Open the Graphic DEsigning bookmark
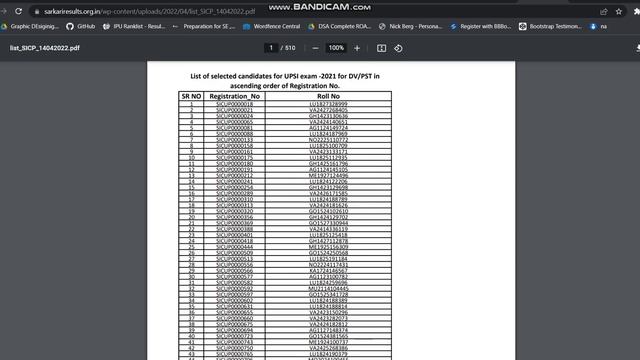 click(x=30, y=27)
